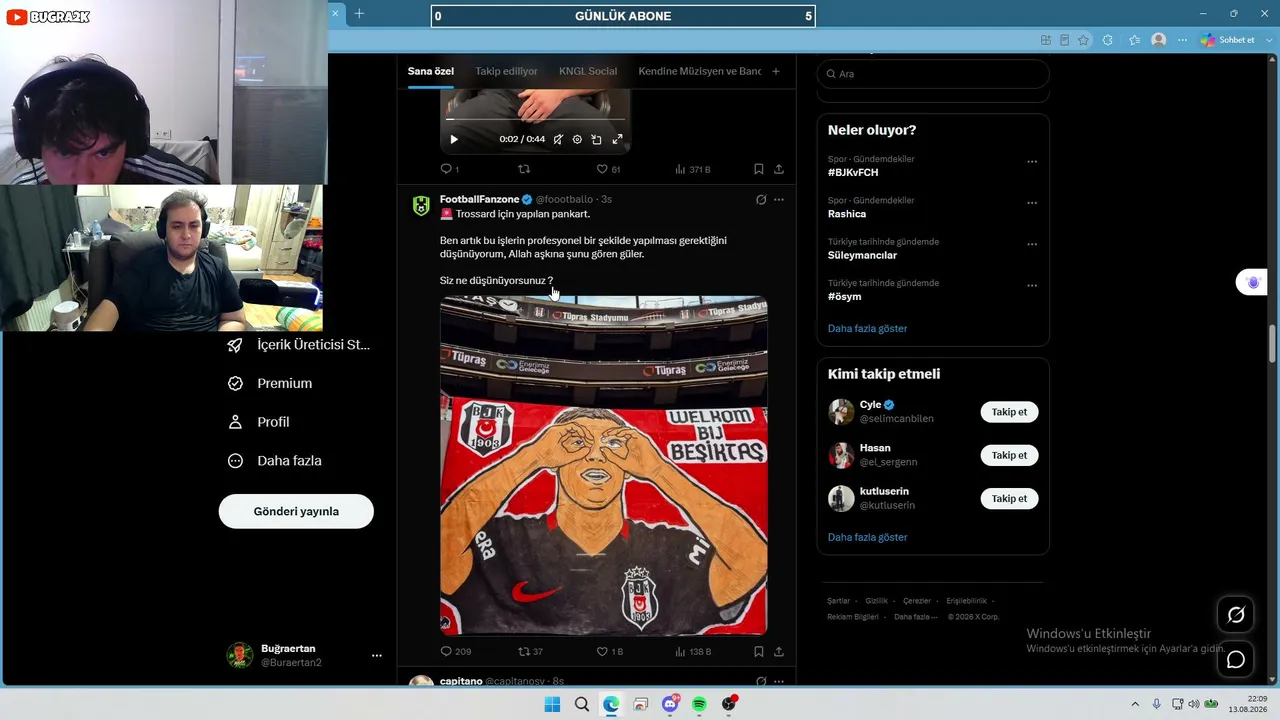The width and height of the screenshot is (1280, 720).
Task: Open the FootballFanzone profile avatar
Action: click(421, 205)
